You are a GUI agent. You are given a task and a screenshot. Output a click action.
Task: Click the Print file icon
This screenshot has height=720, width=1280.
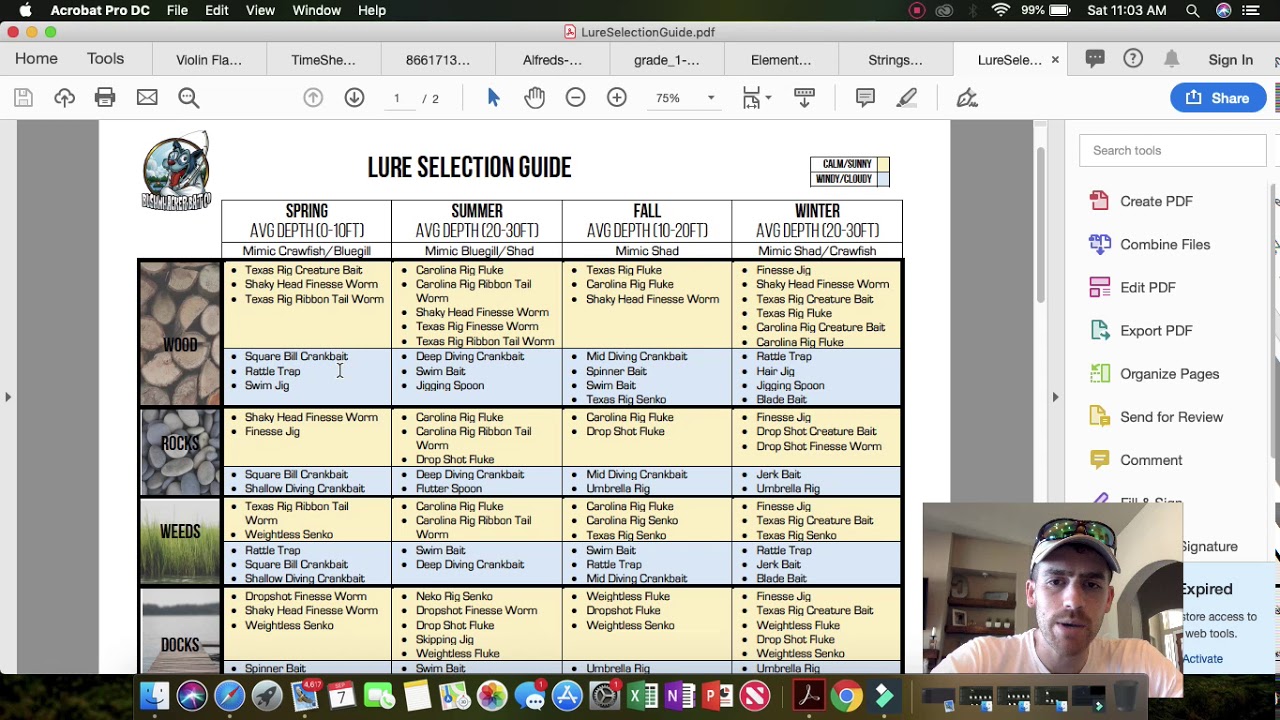click(105, 98)
